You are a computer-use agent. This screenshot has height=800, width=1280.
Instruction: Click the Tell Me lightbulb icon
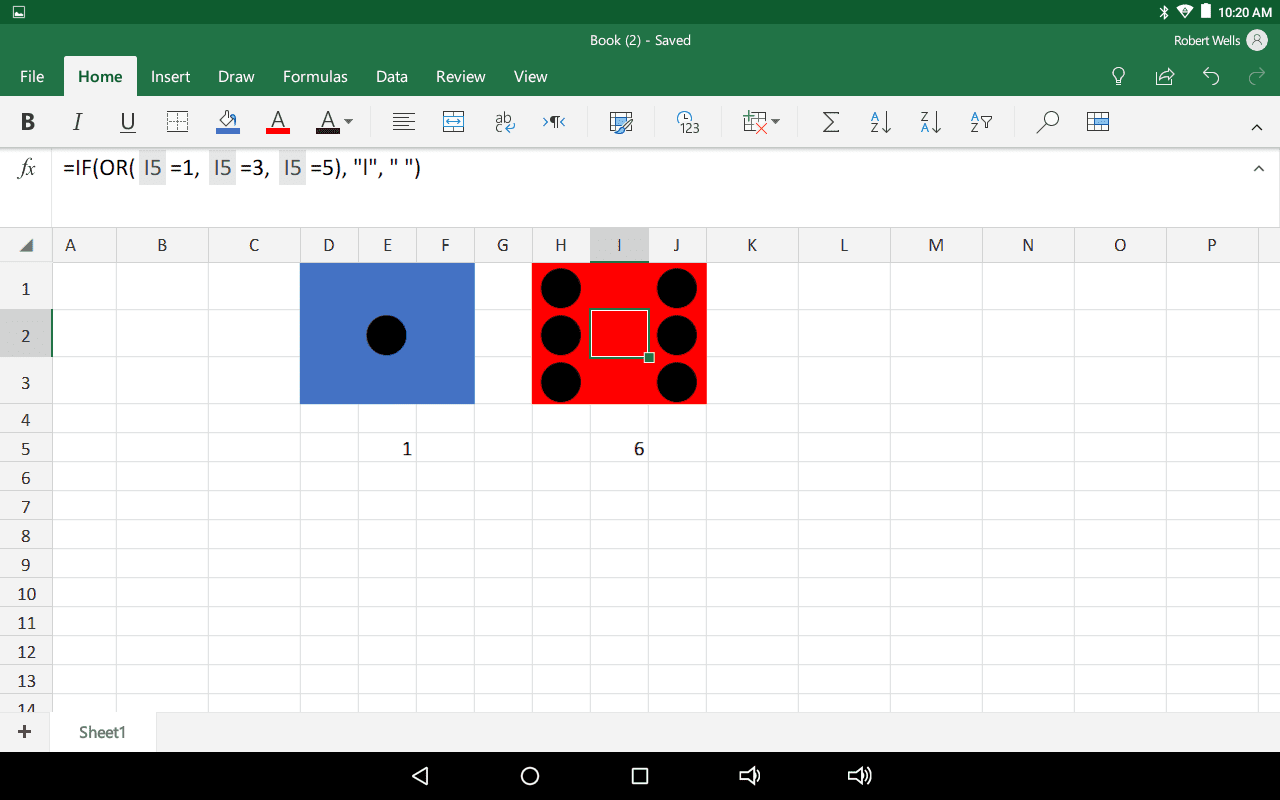(1119, 76)
